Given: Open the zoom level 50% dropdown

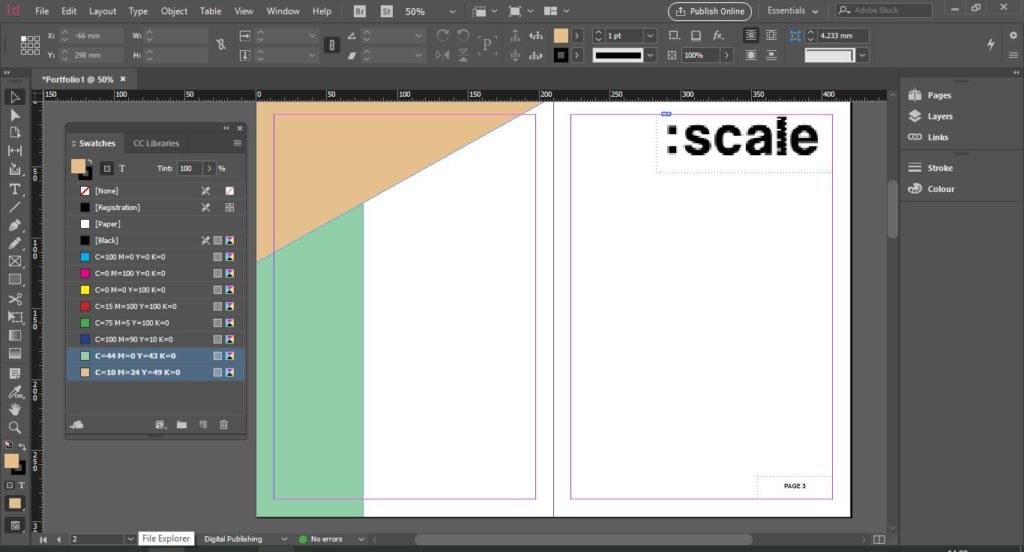Looking at the screenshot, I should point(452,12).
